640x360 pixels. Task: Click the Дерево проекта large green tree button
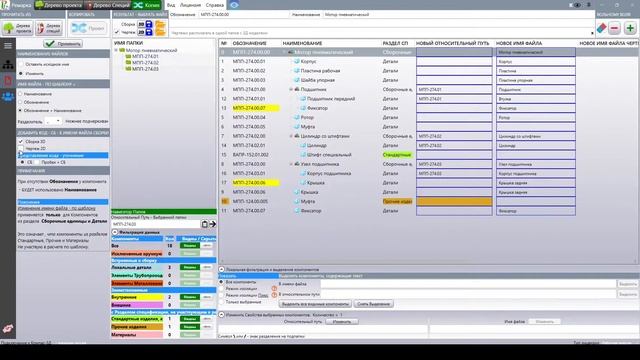(x=18, y=28)
